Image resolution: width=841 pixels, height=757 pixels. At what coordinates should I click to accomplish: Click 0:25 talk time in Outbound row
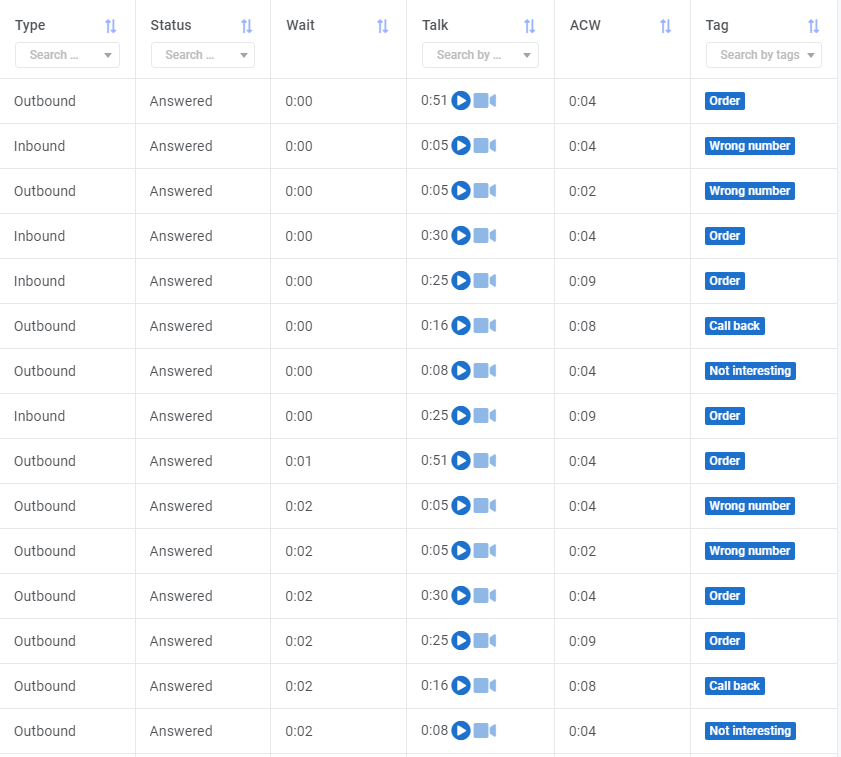(x=434, y=641)
